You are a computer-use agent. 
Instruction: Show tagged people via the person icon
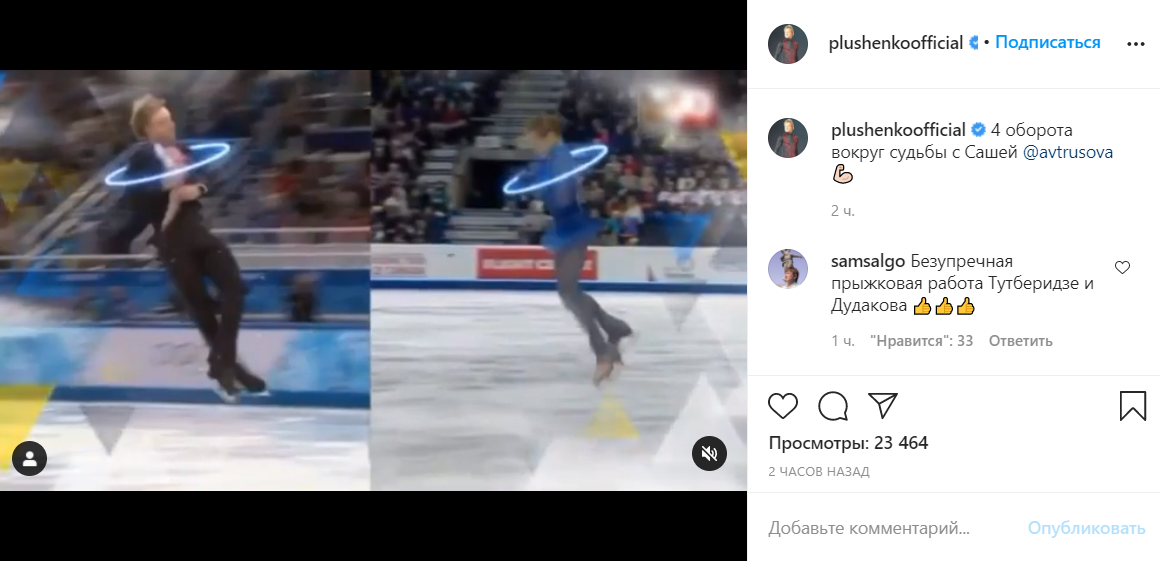click(x=30, y=458)
